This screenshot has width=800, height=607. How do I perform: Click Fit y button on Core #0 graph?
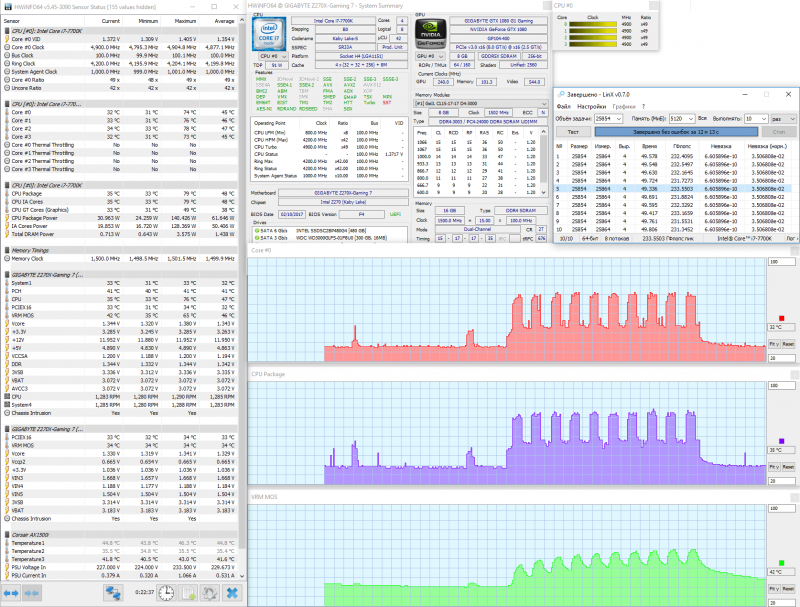click(x=774, y=344)
